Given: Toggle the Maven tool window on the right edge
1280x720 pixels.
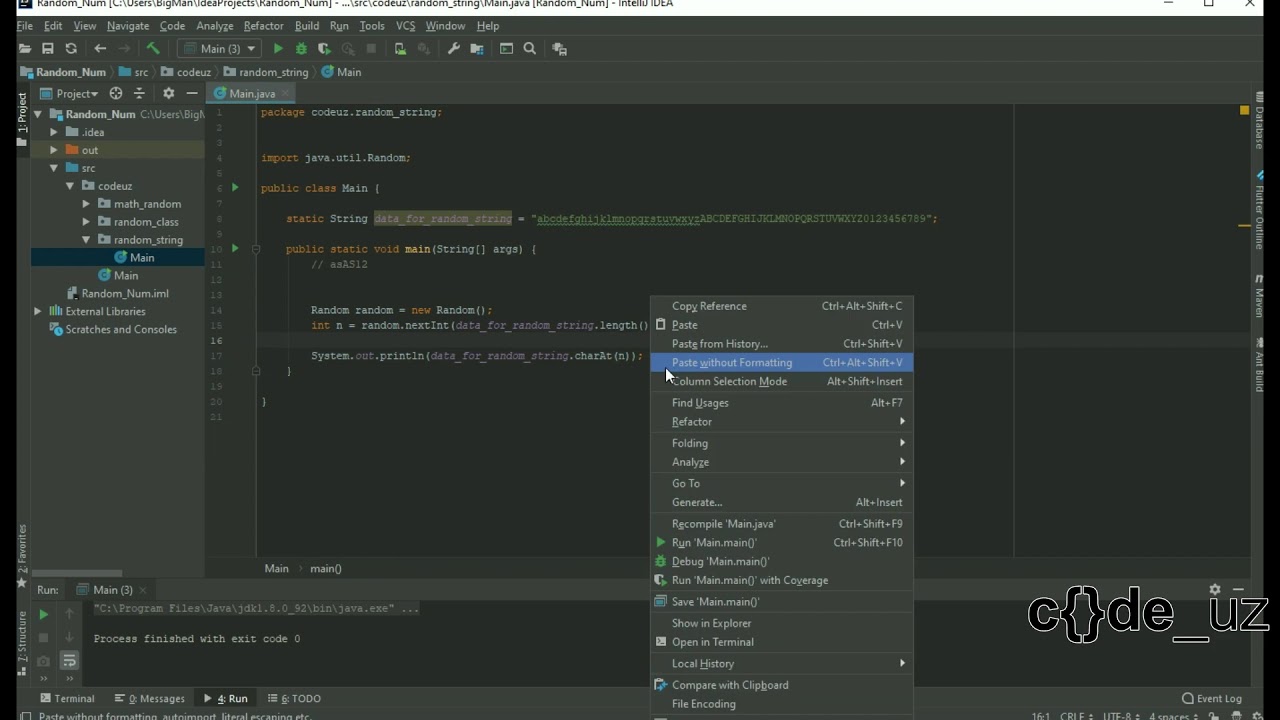Looking at the screenshot, I should [1259, 297].
